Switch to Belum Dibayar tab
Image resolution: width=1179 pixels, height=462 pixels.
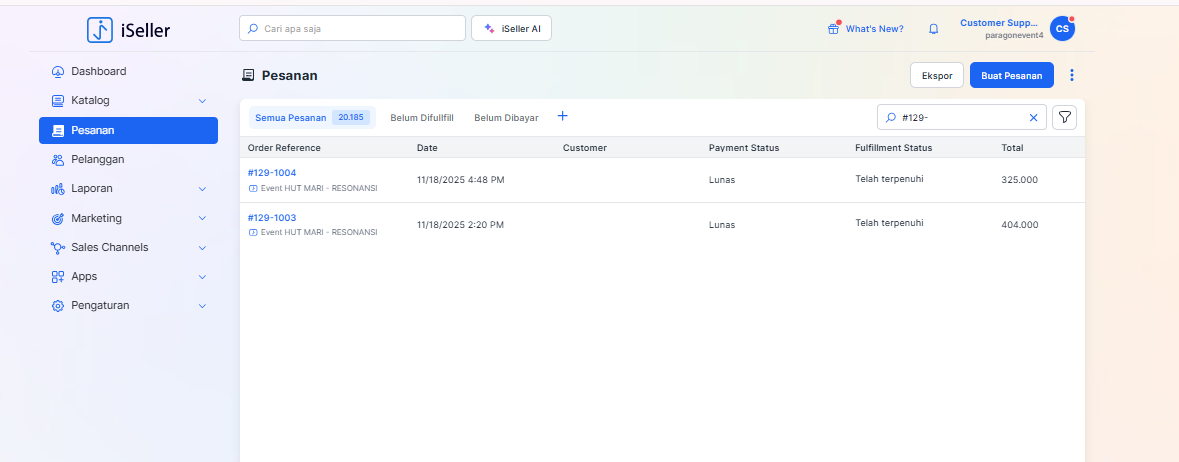506,118
